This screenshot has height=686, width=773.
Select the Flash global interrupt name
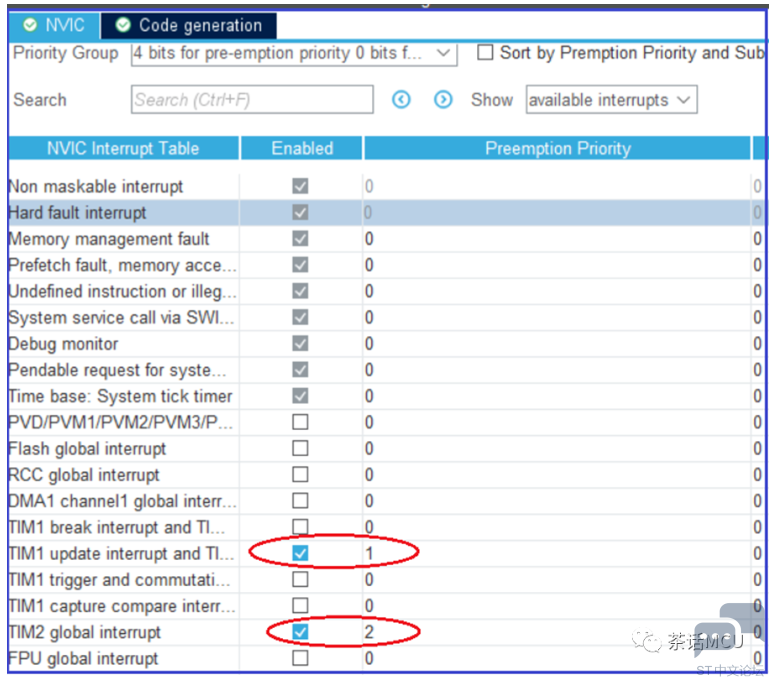coord(87,449)
